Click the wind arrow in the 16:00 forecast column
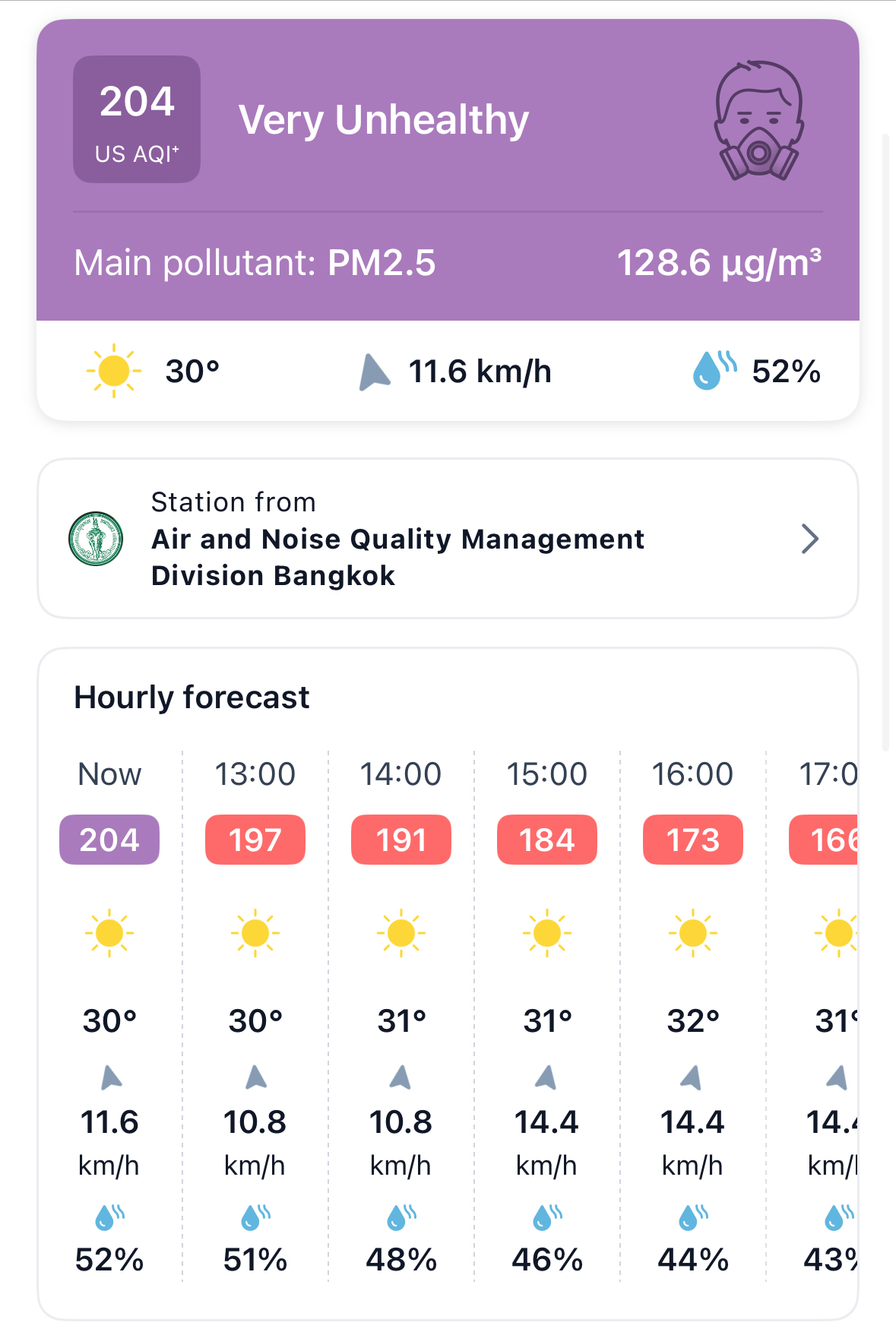The image size is (896, 1332). (x=692, y=1077)
